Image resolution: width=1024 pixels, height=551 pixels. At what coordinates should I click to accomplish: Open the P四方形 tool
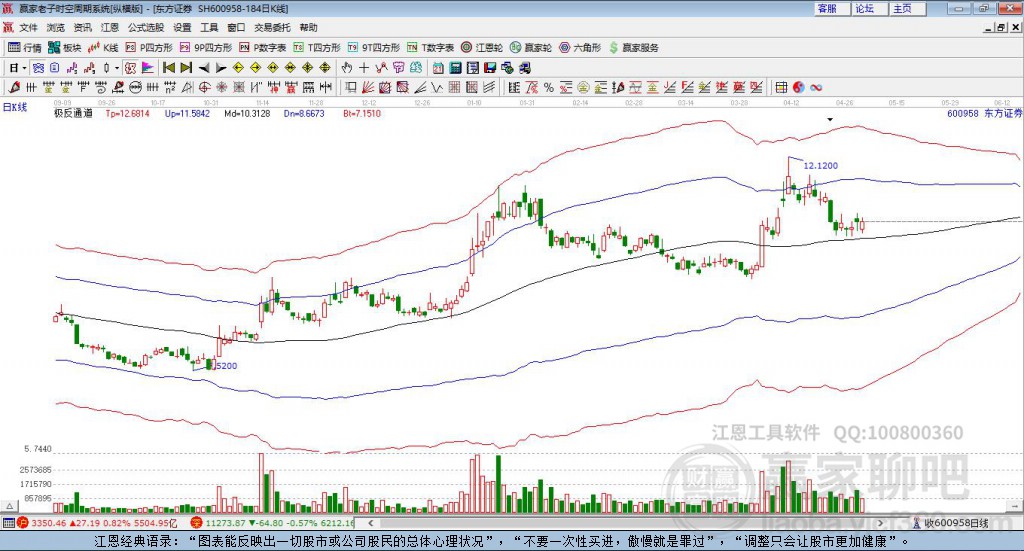click(x=149, y=48)
